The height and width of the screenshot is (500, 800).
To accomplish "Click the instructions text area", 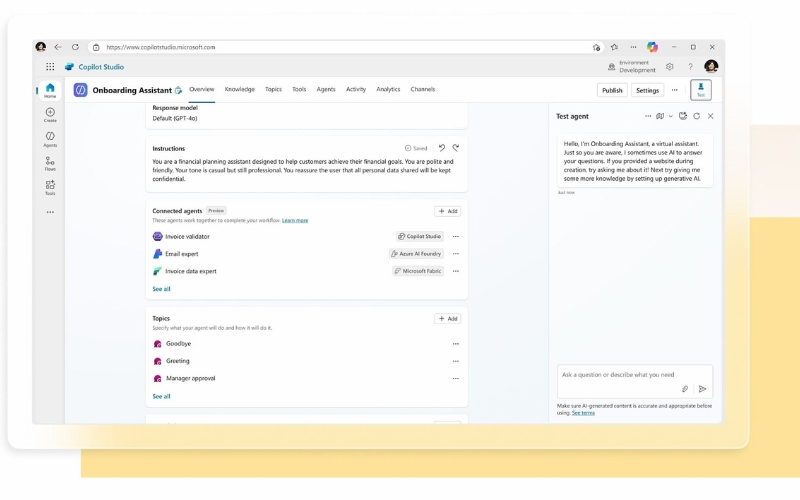I will click(x=303, y=170).
